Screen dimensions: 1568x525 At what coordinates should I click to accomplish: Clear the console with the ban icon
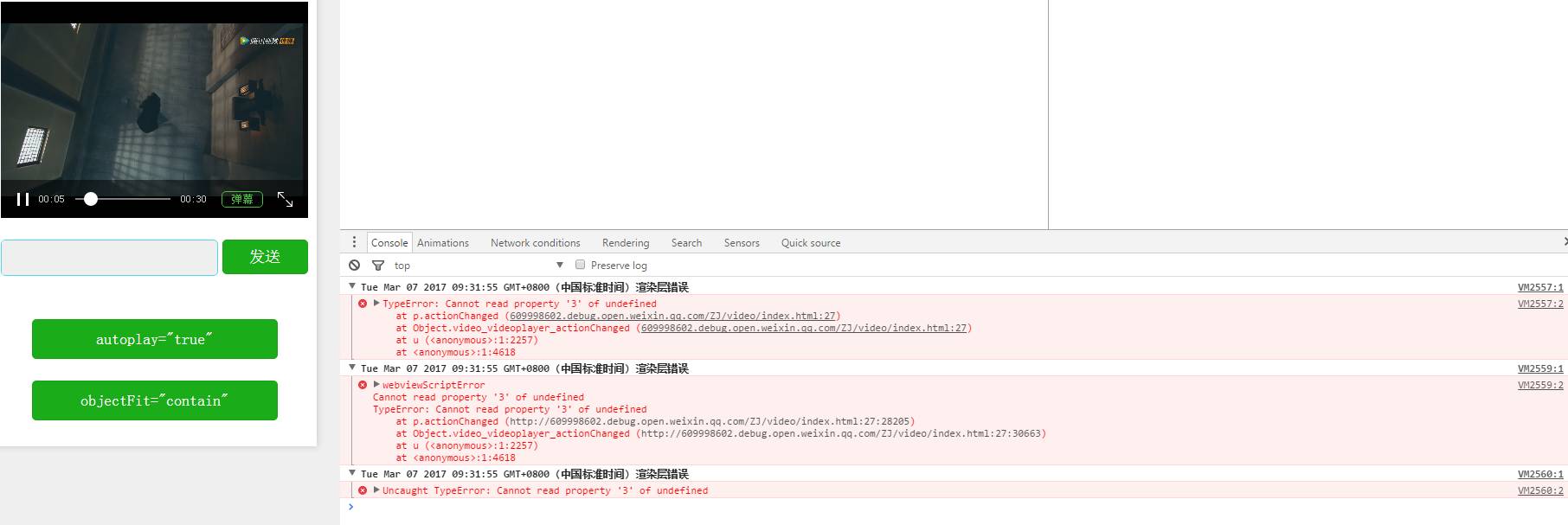pyautogui.click(x=354, y=266)
